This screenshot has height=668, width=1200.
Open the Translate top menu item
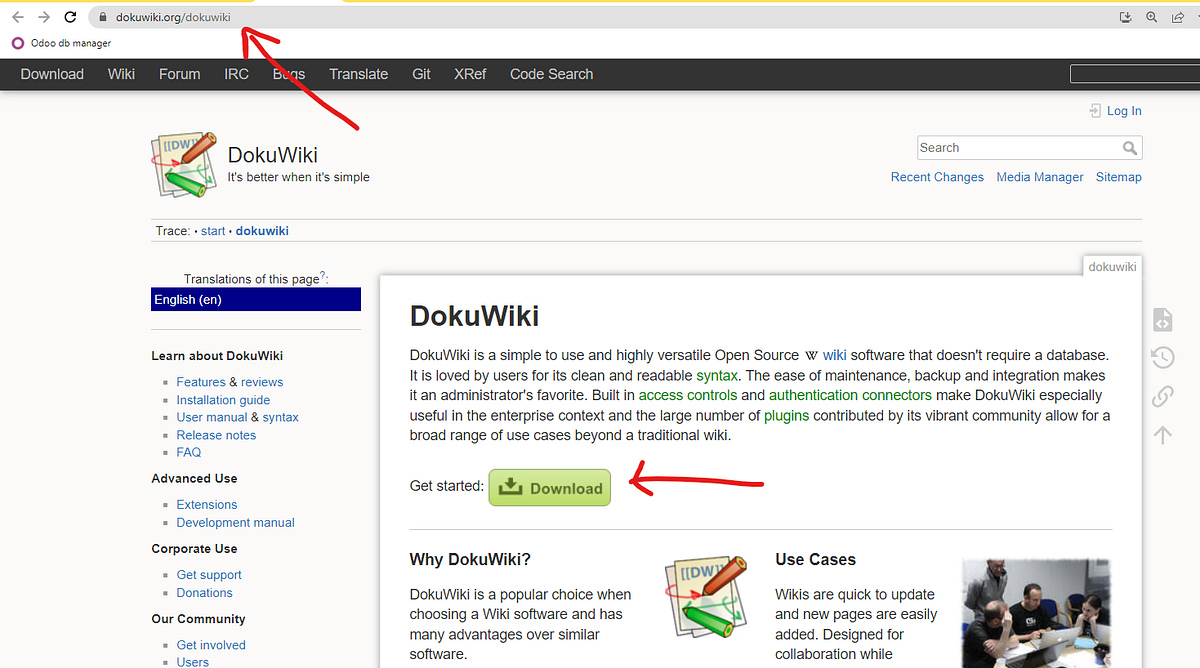(x=358, y=74)
